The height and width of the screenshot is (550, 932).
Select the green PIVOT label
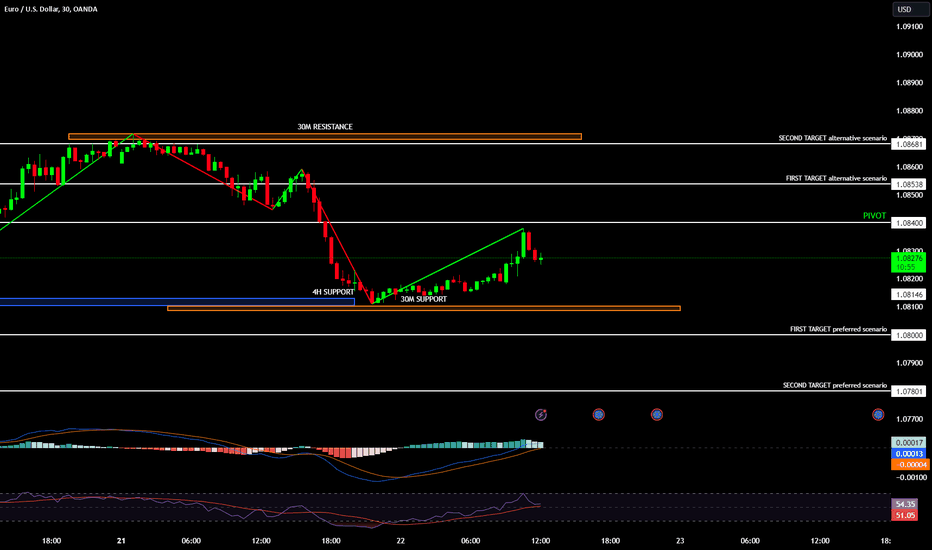pos(874,216)
